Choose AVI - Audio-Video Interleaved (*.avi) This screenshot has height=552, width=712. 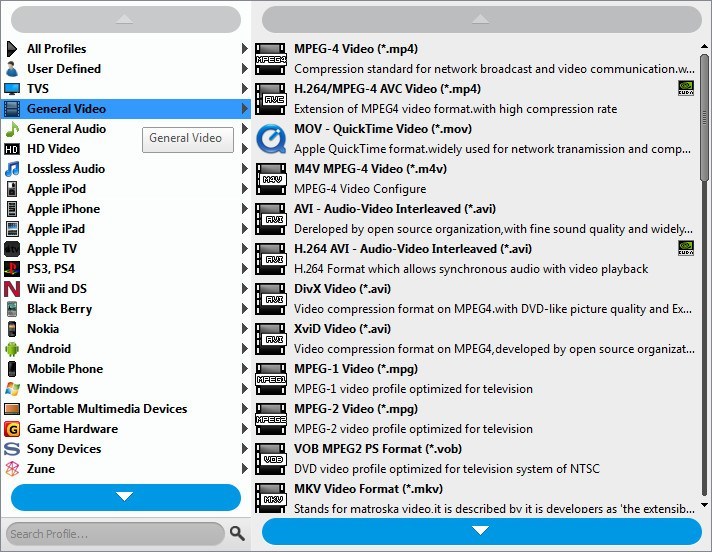point(475,218)
